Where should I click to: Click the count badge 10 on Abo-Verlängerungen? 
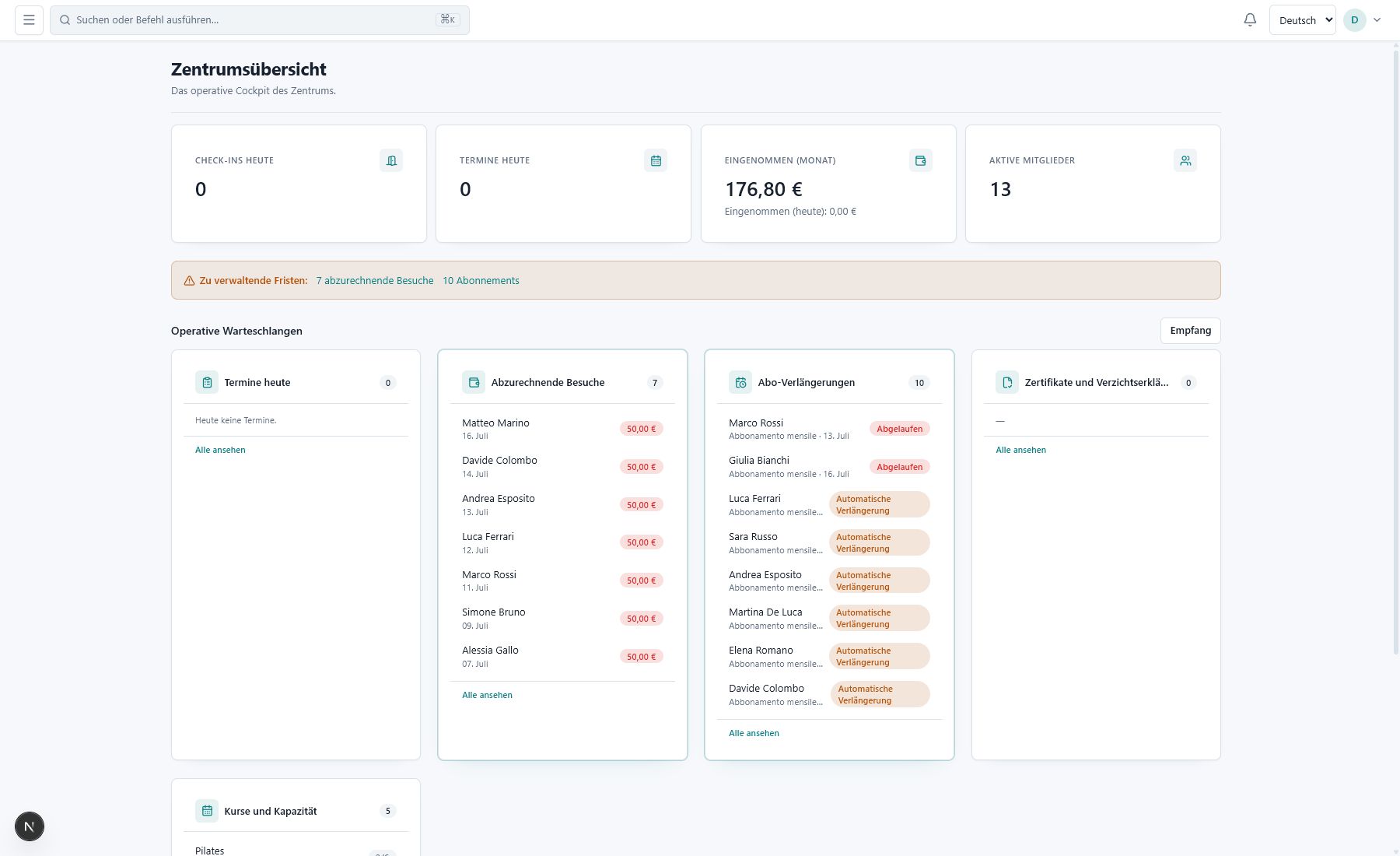919,383
